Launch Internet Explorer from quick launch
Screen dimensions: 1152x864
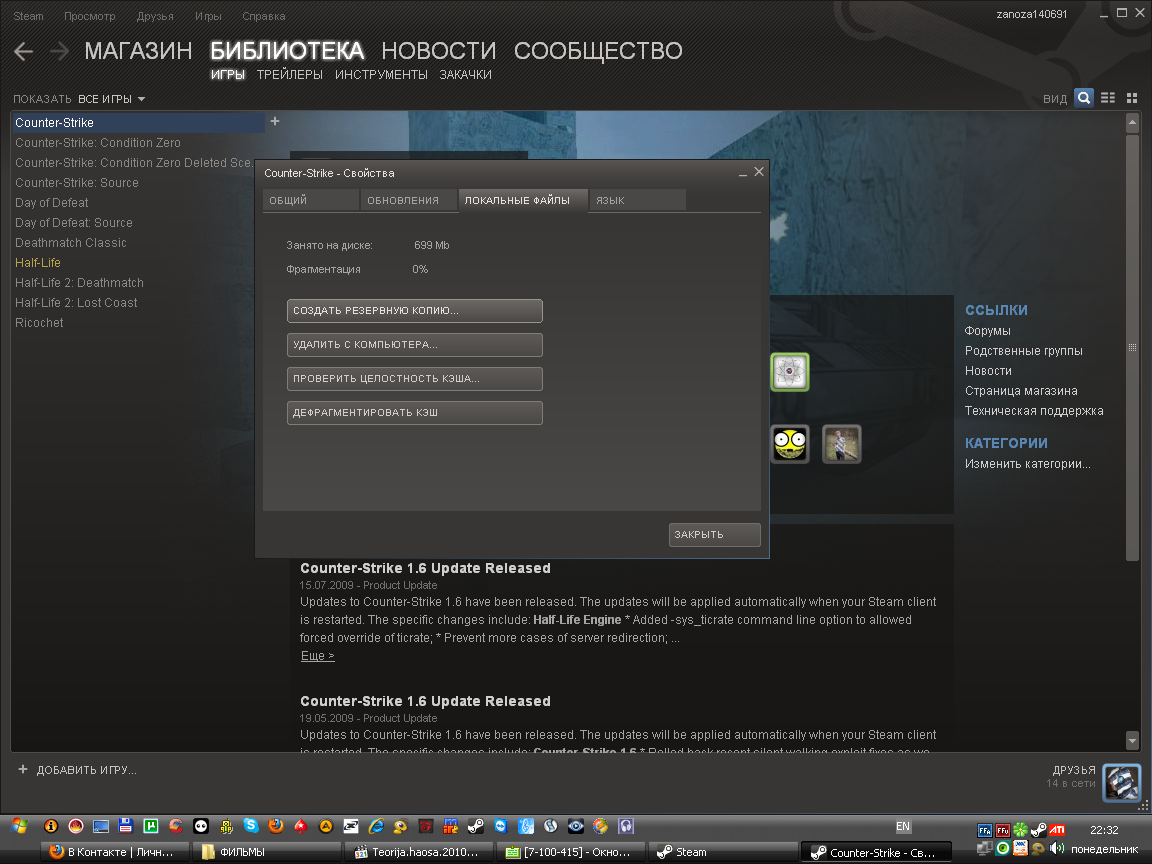coord(375,826)
